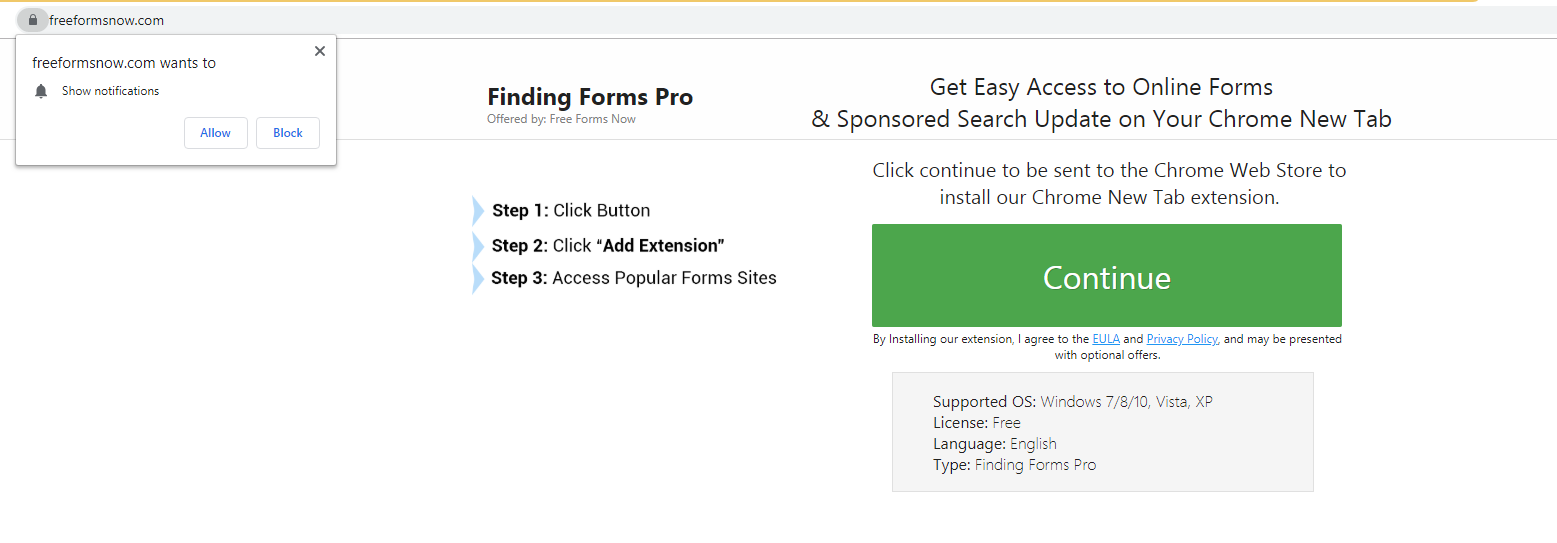The image size is (1557, 543).
Task: Block notifications from freeformsnow.com
Action: 288,133
